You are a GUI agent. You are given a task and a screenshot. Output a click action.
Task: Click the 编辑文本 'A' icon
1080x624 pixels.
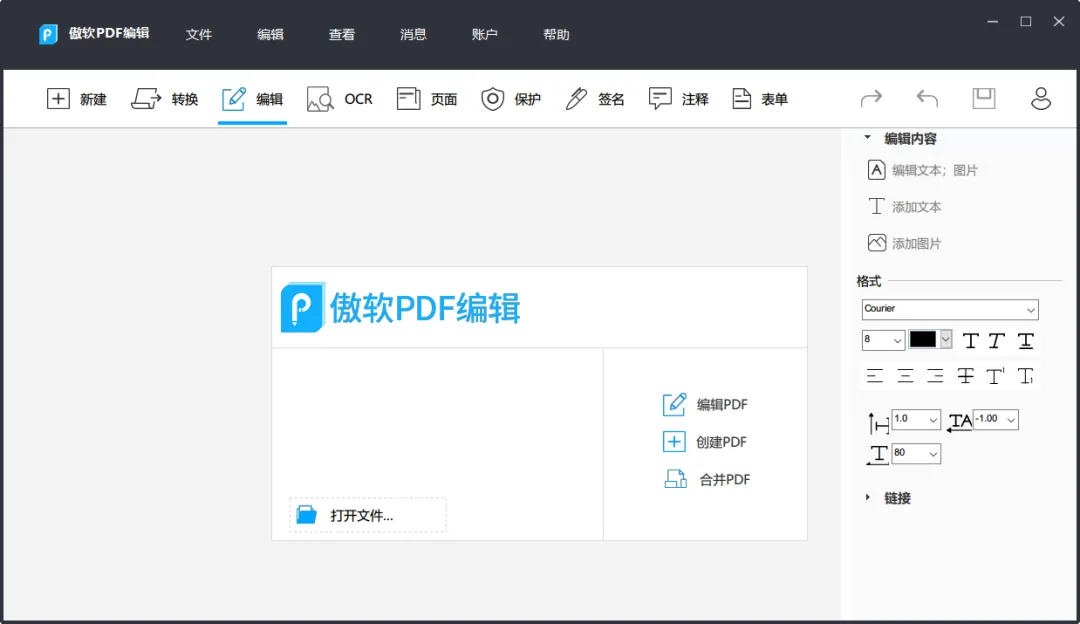click(x=876, y=169)
